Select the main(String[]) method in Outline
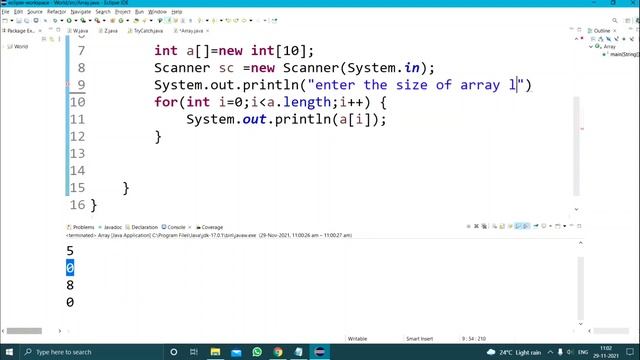This screenshot has width=640, height=360. tap(622, 54)
